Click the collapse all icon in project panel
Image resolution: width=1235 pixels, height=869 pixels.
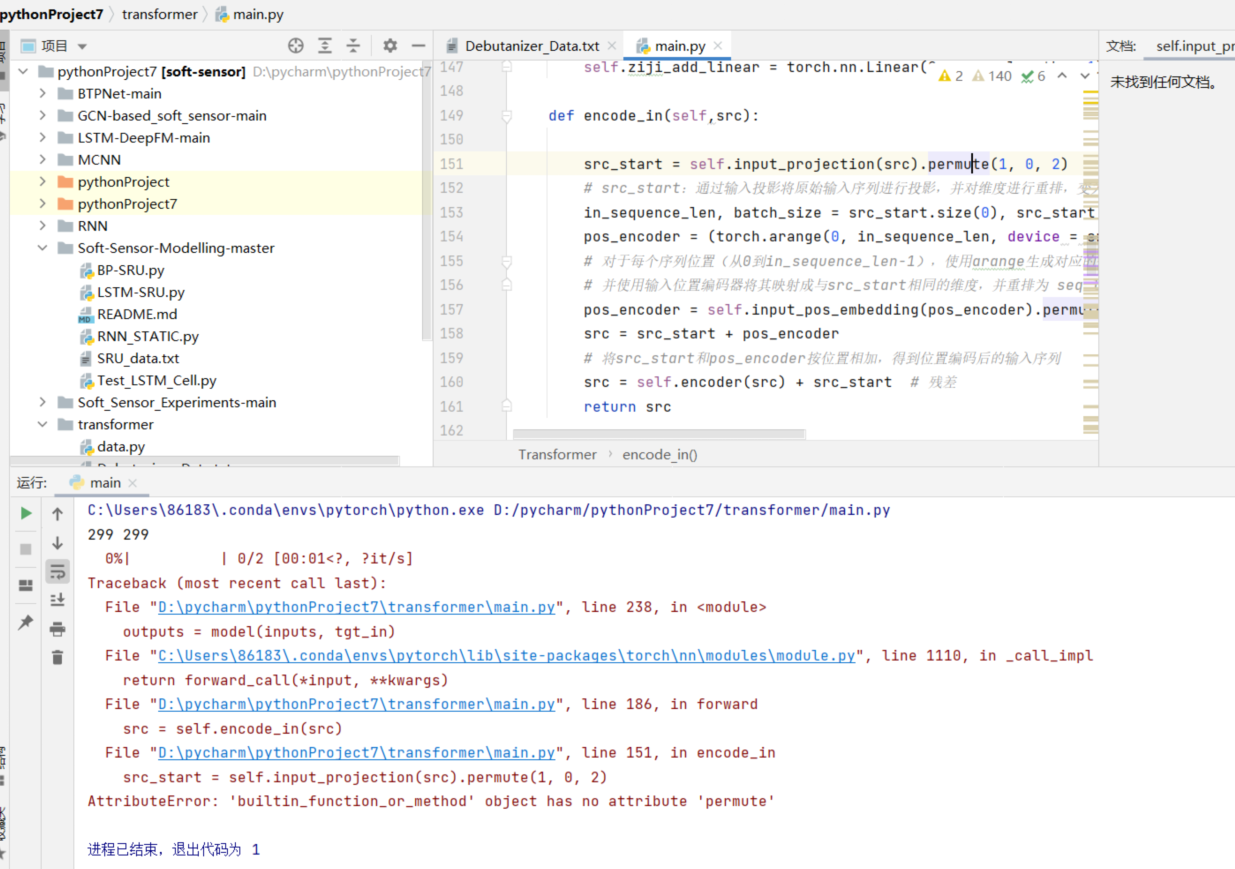pos(353,46)
